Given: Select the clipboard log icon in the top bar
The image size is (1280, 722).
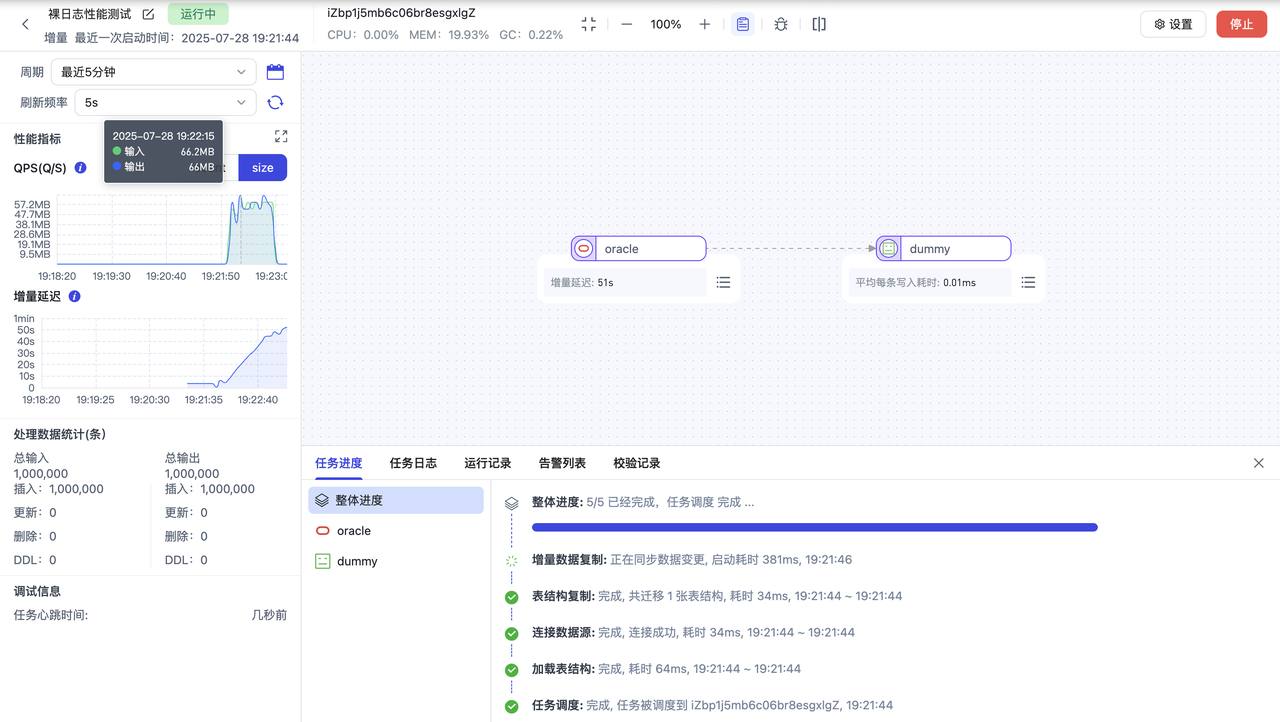Looking at the screenshot, I should pyautogui.click(x=743, y=24).
